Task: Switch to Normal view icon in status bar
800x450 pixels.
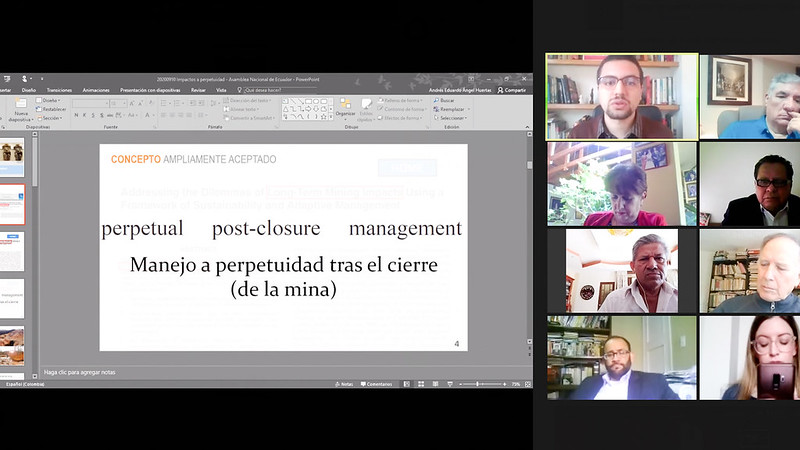Action: pos(407,384)
